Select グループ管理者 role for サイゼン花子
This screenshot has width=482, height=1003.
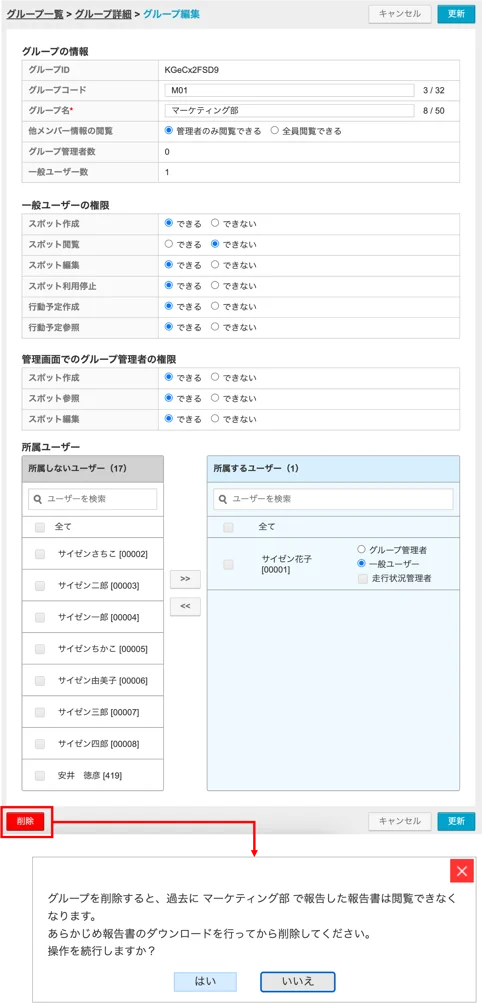tap(362, 549)
